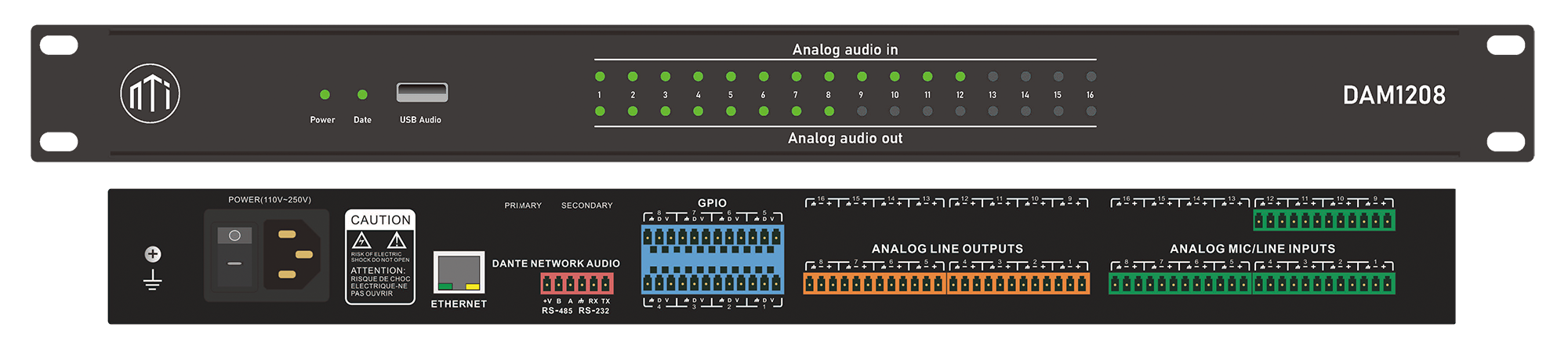Click the USB Audio port
This screenshot has height=342, width=1568.
tap(422, 93)
